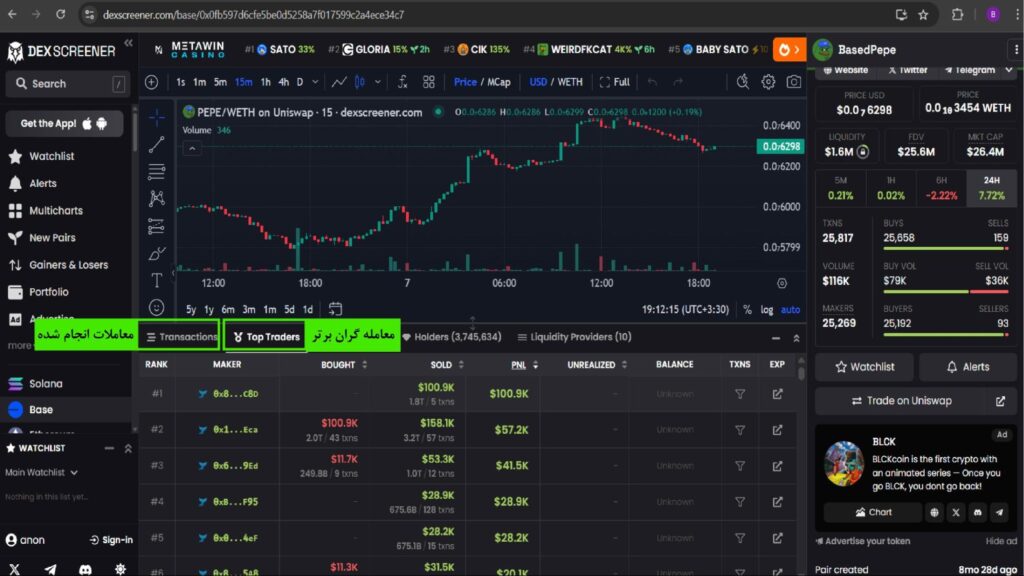This screenshot has width=1024, height=576.
Task: Select the 5M price change period
Action: click(x=840, y=188)
